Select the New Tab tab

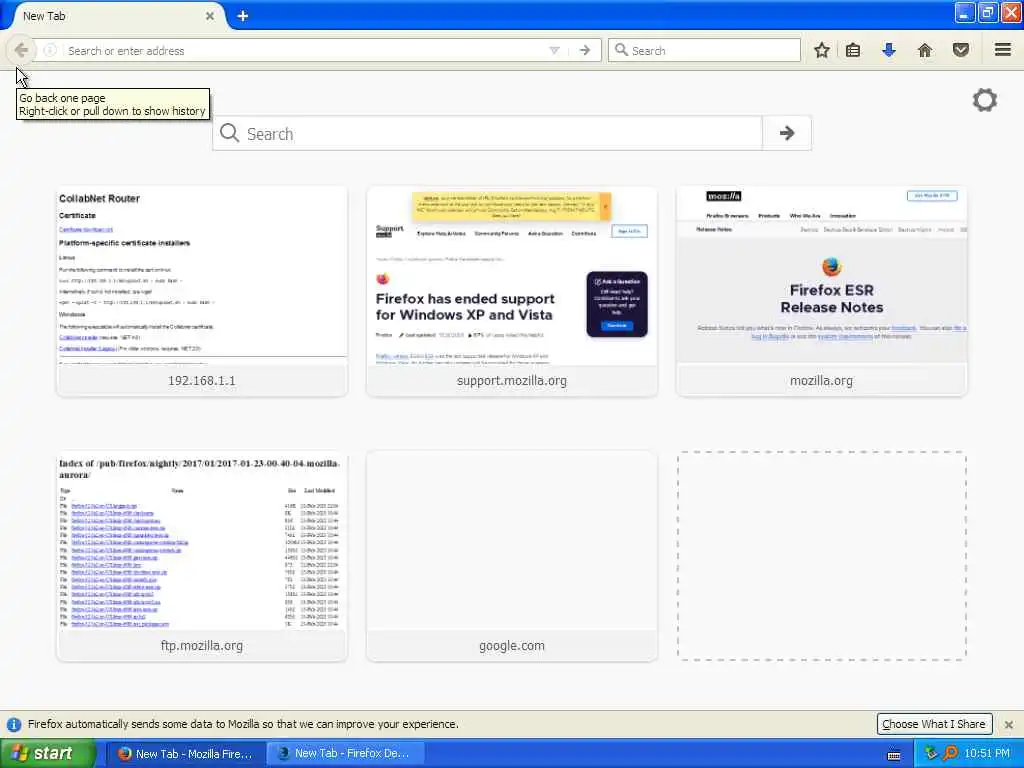click(118, 16)
